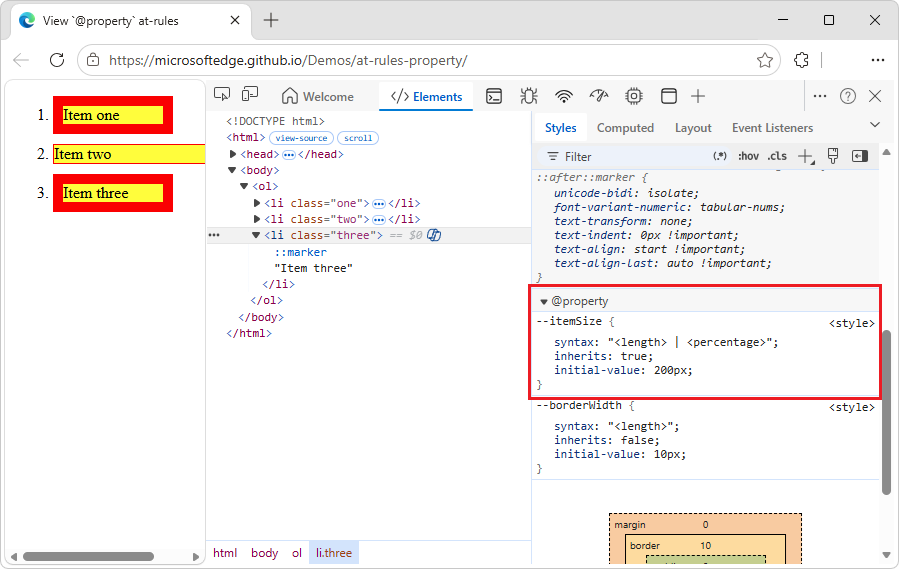Click the browser Refresh icon

tap(57, 60)
